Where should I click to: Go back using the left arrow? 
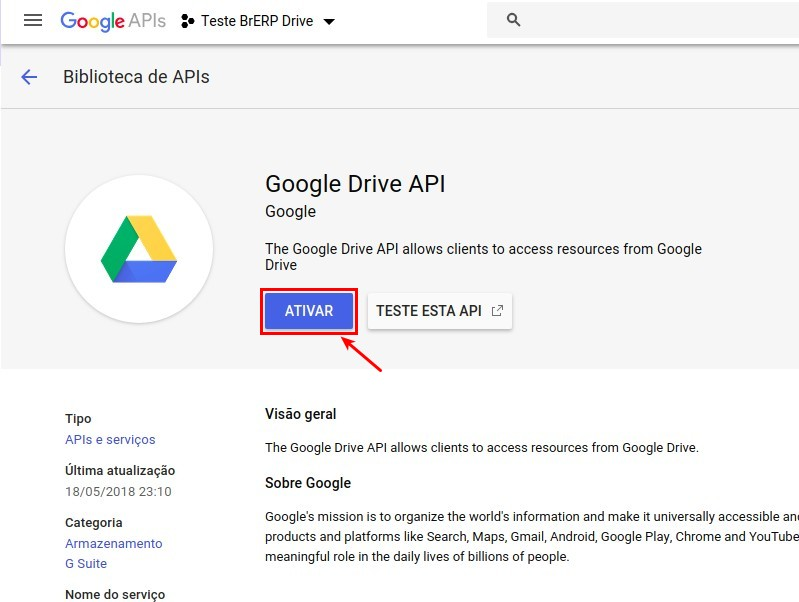point(29,77)
